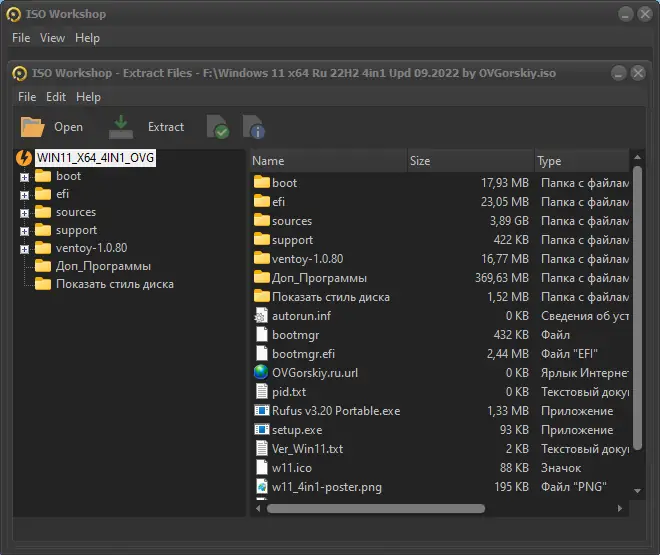
Task: Click the vertical scrollbar thumb in file list
Action: (x=637, y=308)
